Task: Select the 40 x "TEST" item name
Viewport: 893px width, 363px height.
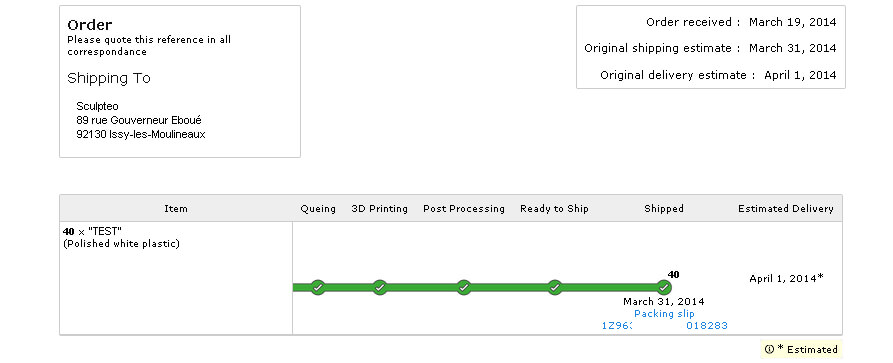Action: tap(92, 231)
